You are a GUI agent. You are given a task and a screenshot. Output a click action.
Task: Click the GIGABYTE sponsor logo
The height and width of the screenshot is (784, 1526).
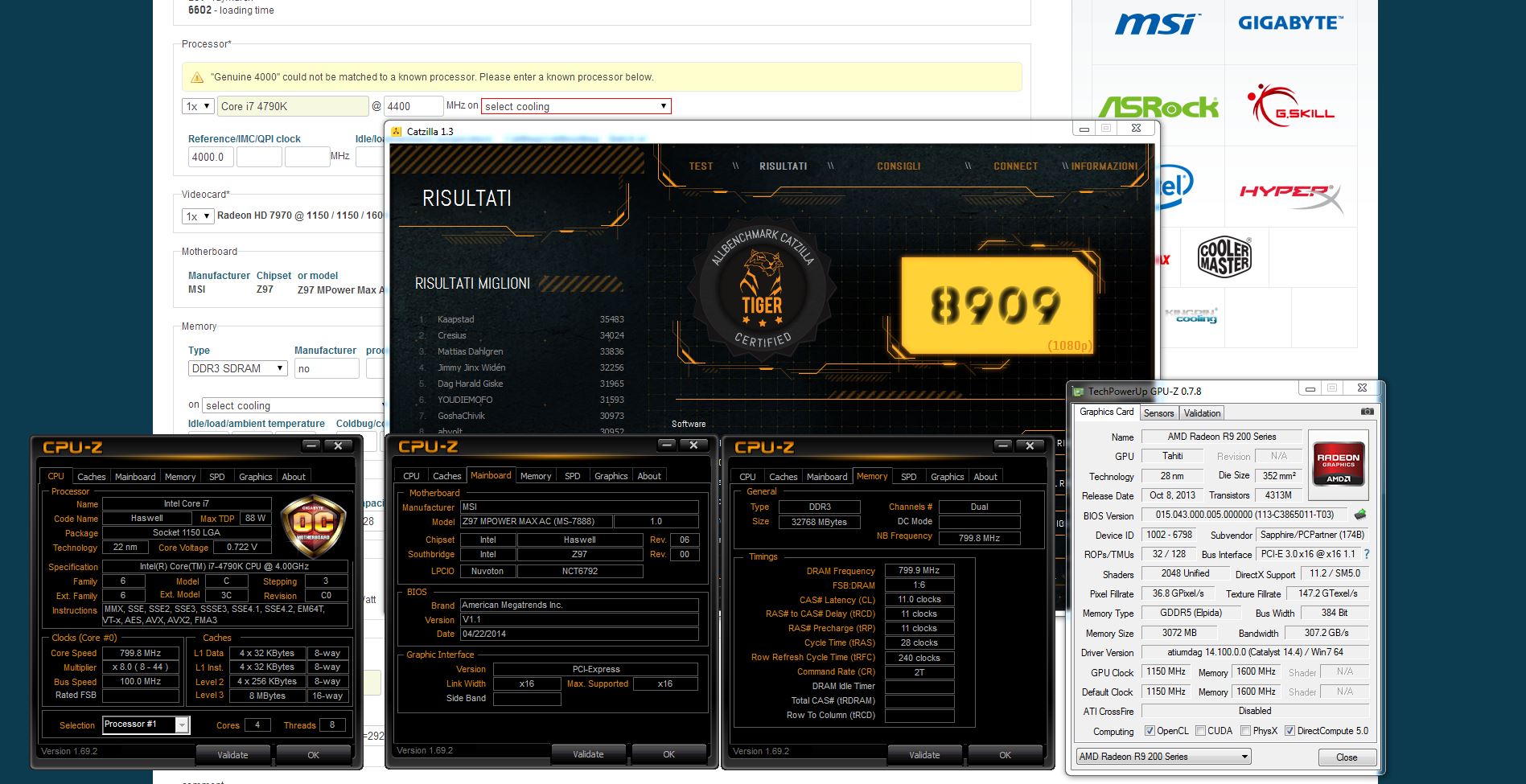click(1290, 23)
